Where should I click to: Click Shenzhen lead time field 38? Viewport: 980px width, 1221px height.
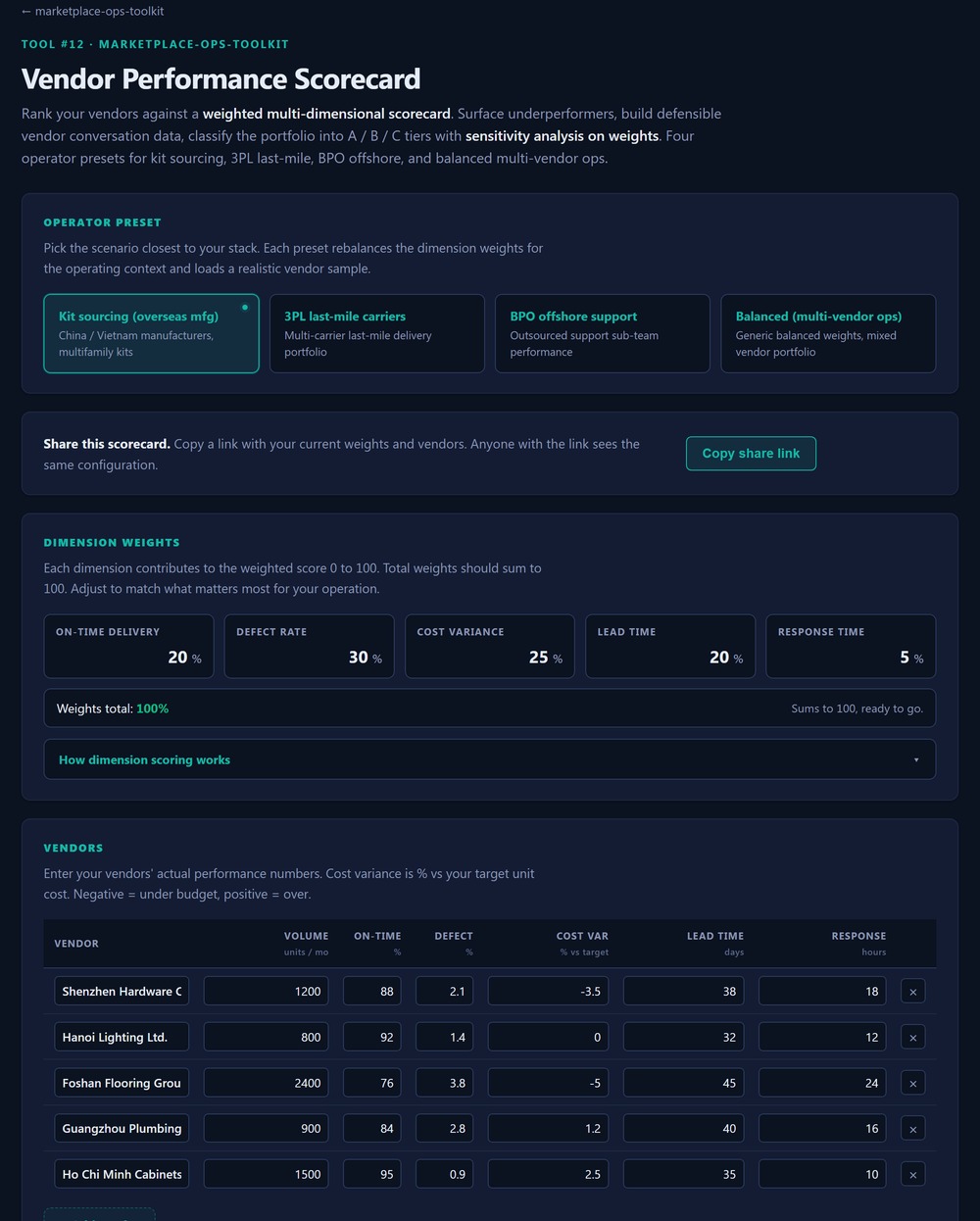(683, 992)
